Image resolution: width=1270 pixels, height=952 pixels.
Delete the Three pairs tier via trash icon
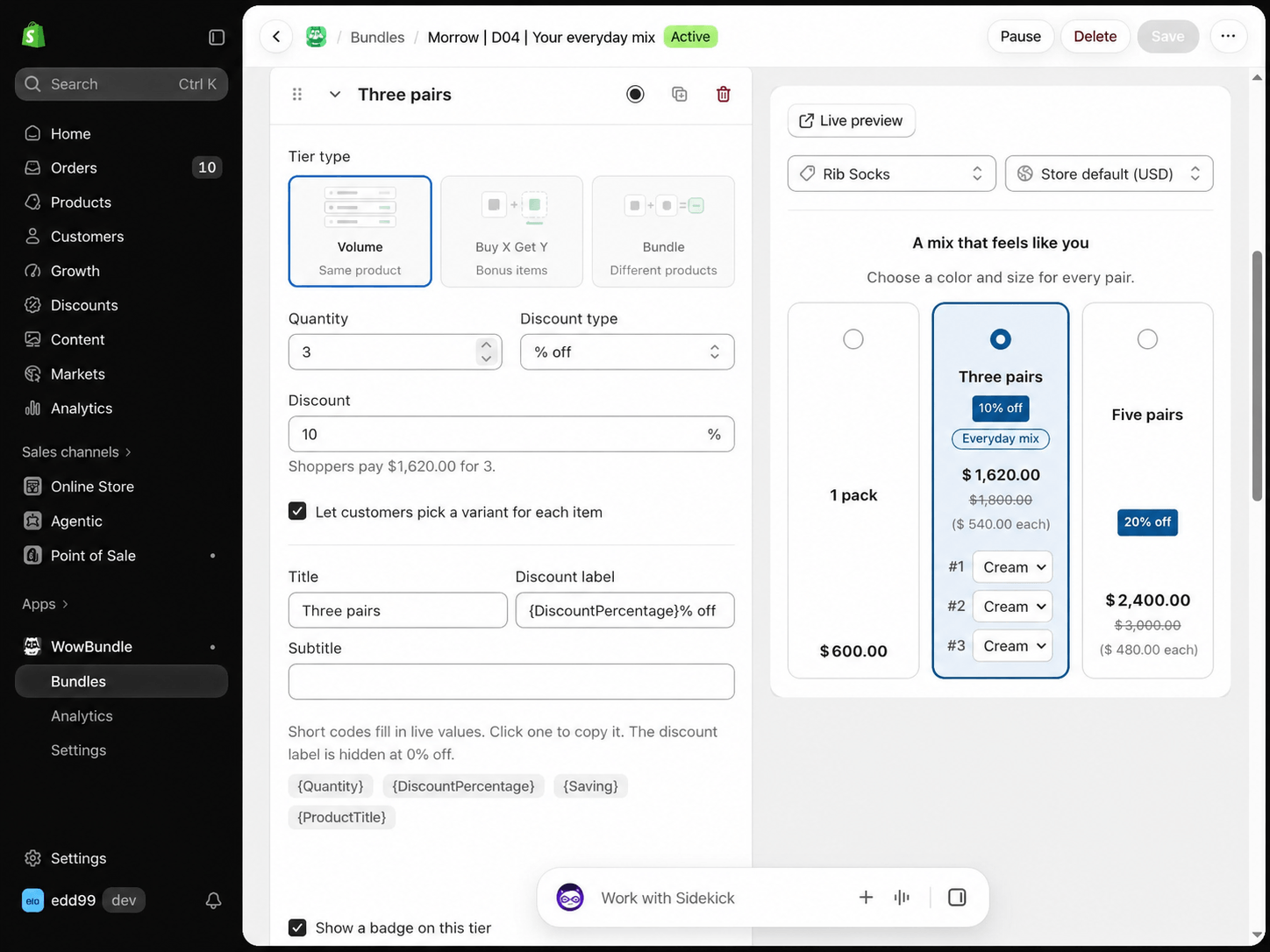[x=724, y=94]
